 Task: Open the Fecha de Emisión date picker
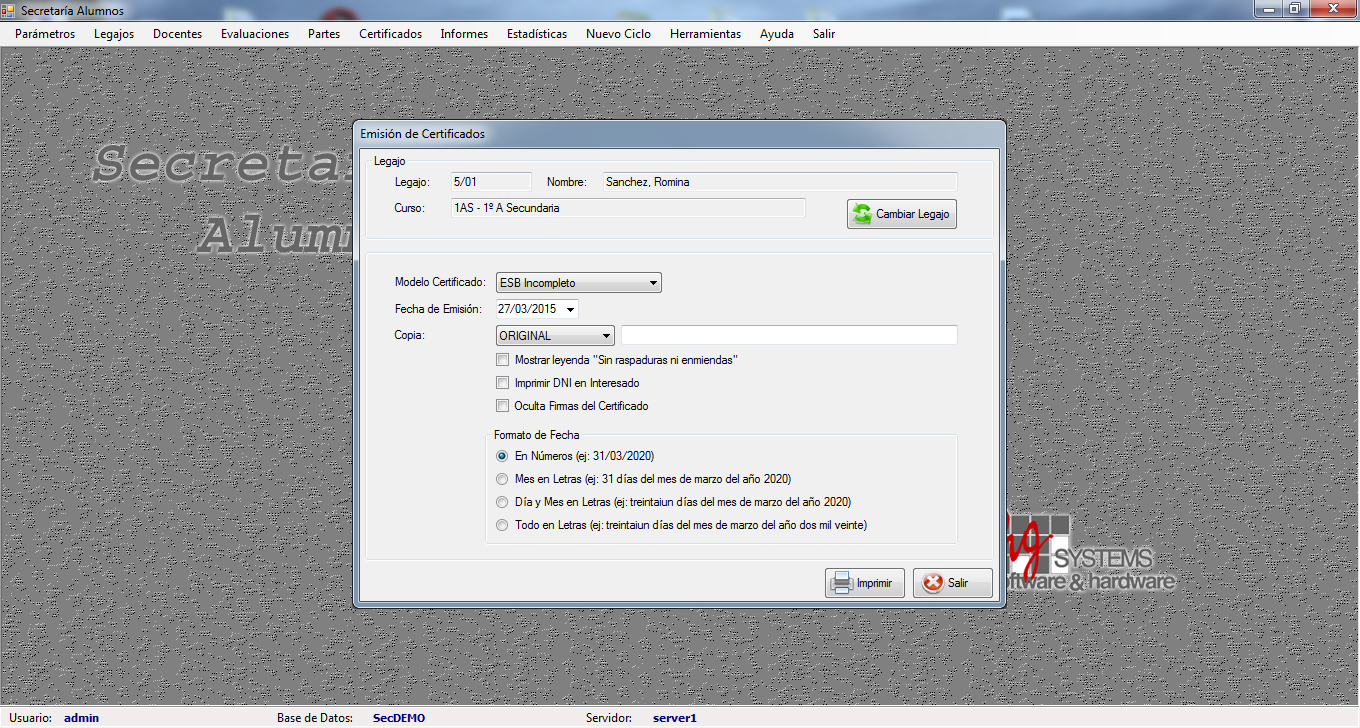(570, 309)
